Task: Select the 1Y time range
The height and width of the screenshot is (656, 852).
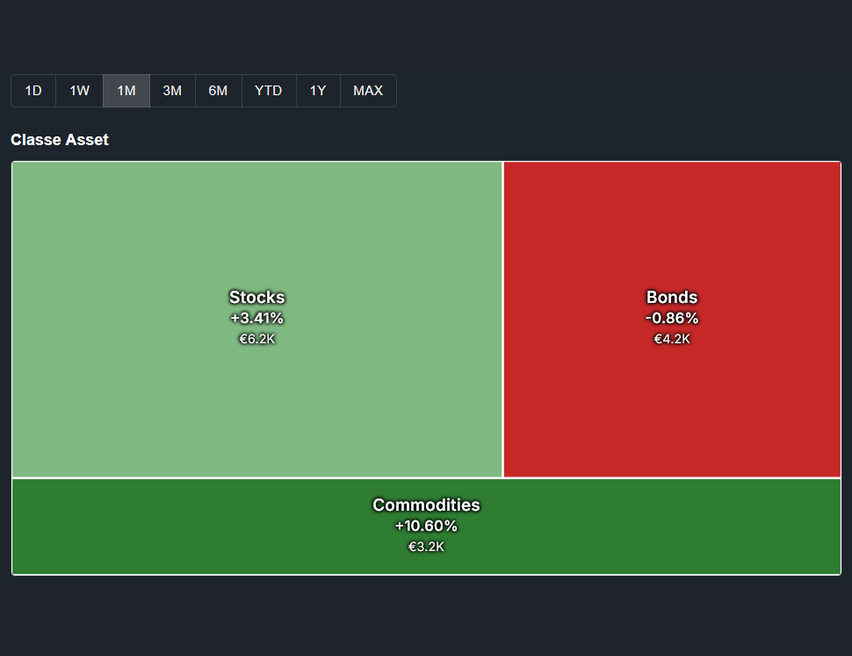Action: click(317, 90)
